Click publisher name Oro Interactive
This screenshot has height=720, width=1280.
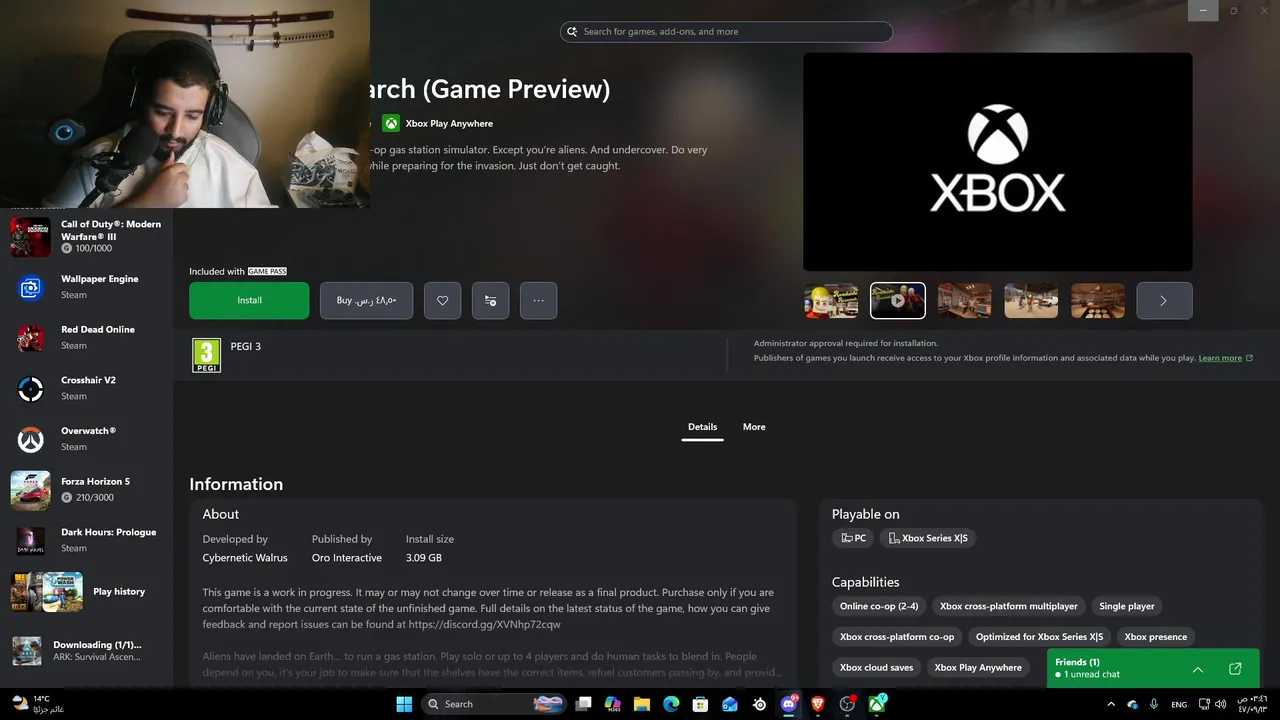[346, 558]
